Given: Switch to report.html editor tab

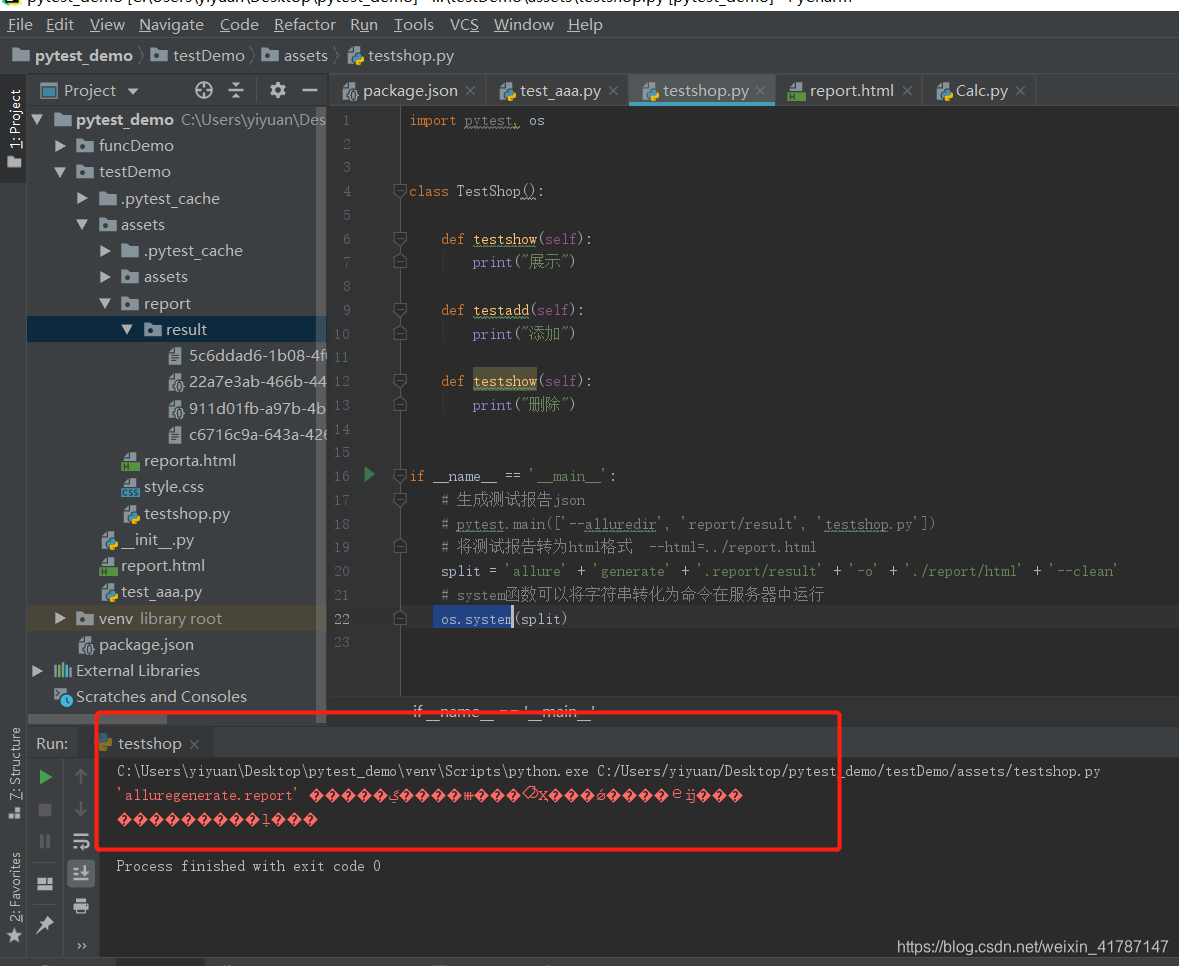Looking at the screenshot, I should (851, 91).
